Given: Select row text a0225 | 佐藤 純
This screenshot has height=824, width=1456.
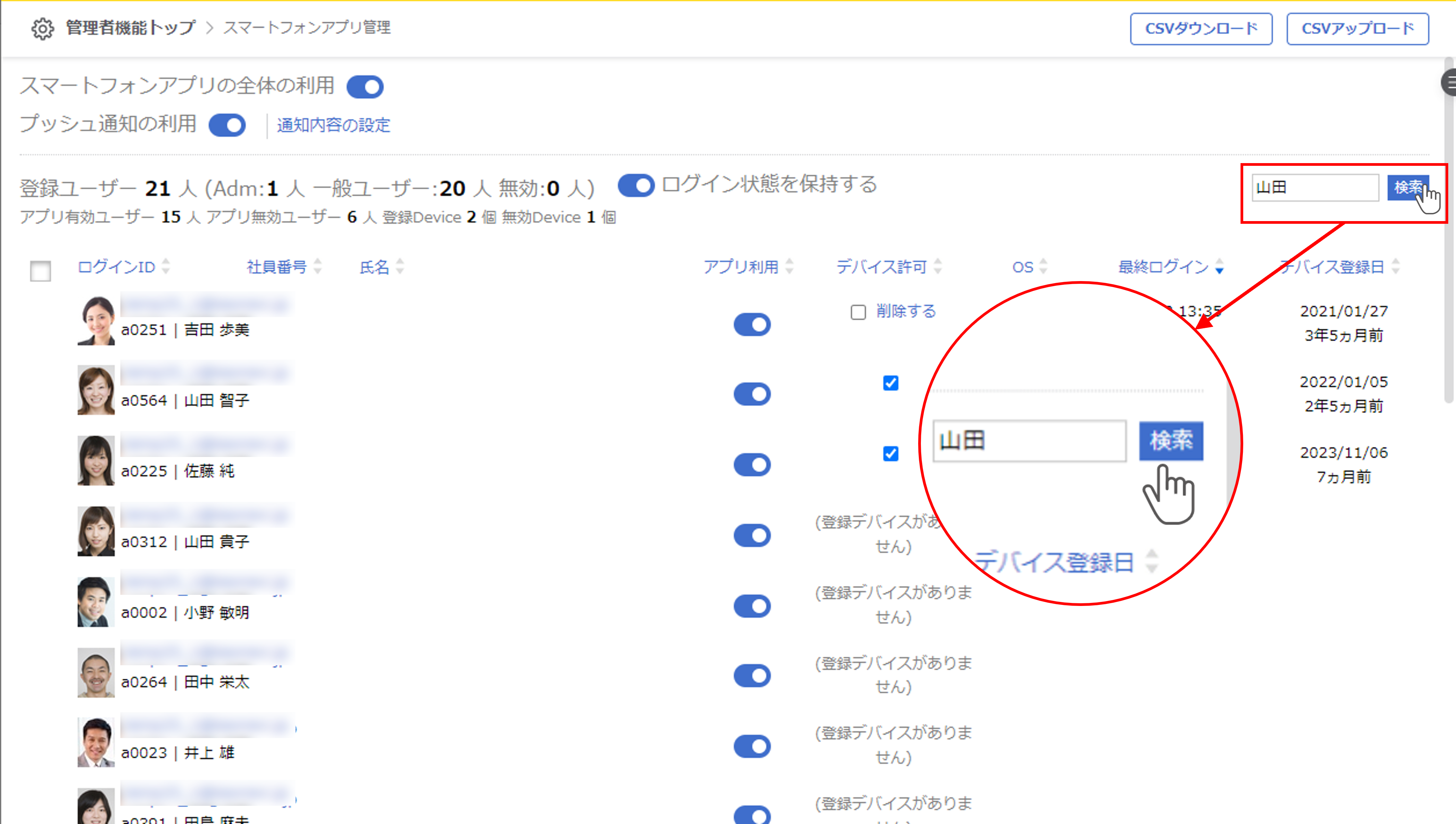Looking at the screenshot, I should click(178, 471).
